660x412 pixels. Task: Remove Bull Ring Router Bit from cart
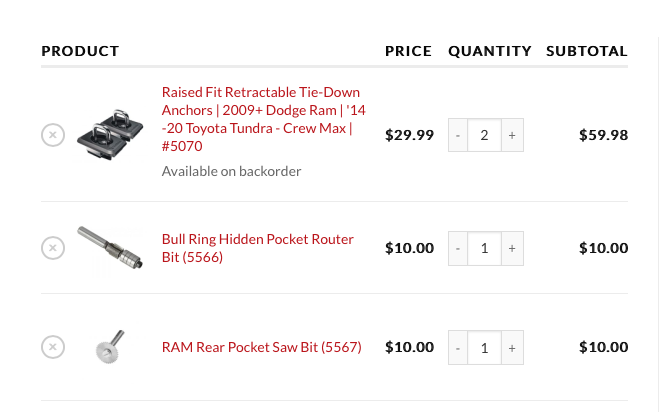53,248
